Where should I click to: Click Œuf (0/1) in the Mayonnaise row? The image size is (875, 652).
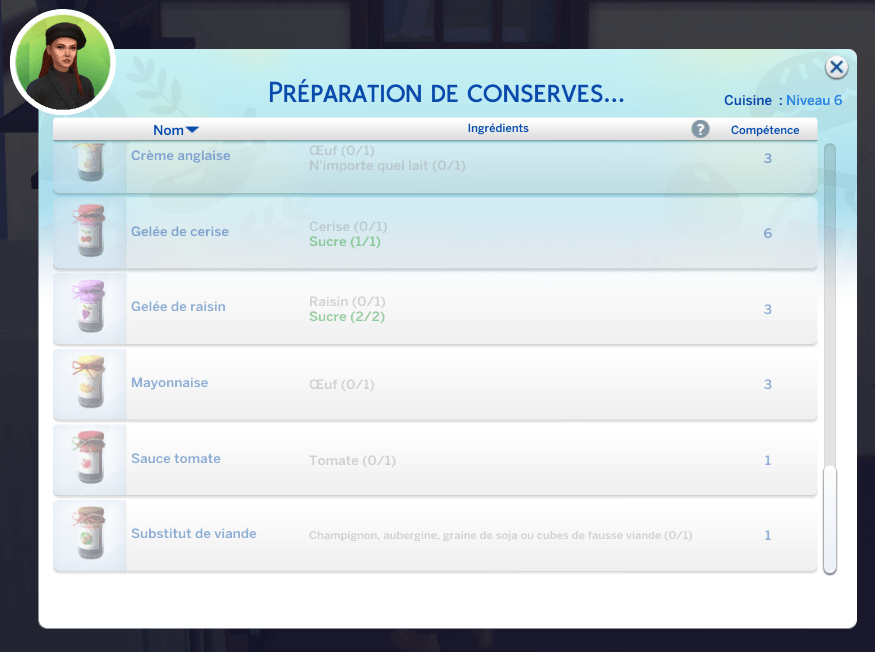(342, 385)
